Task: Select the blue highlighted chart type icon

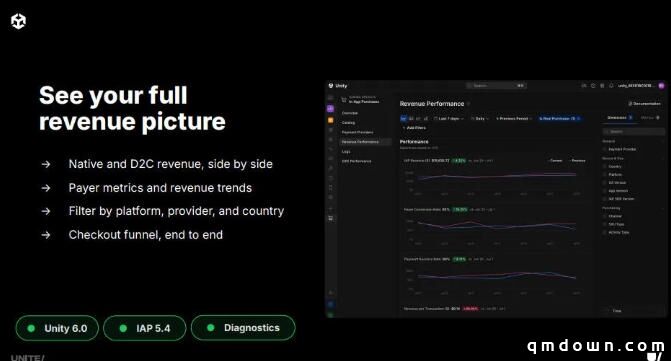Action: (x=403, y=118)
